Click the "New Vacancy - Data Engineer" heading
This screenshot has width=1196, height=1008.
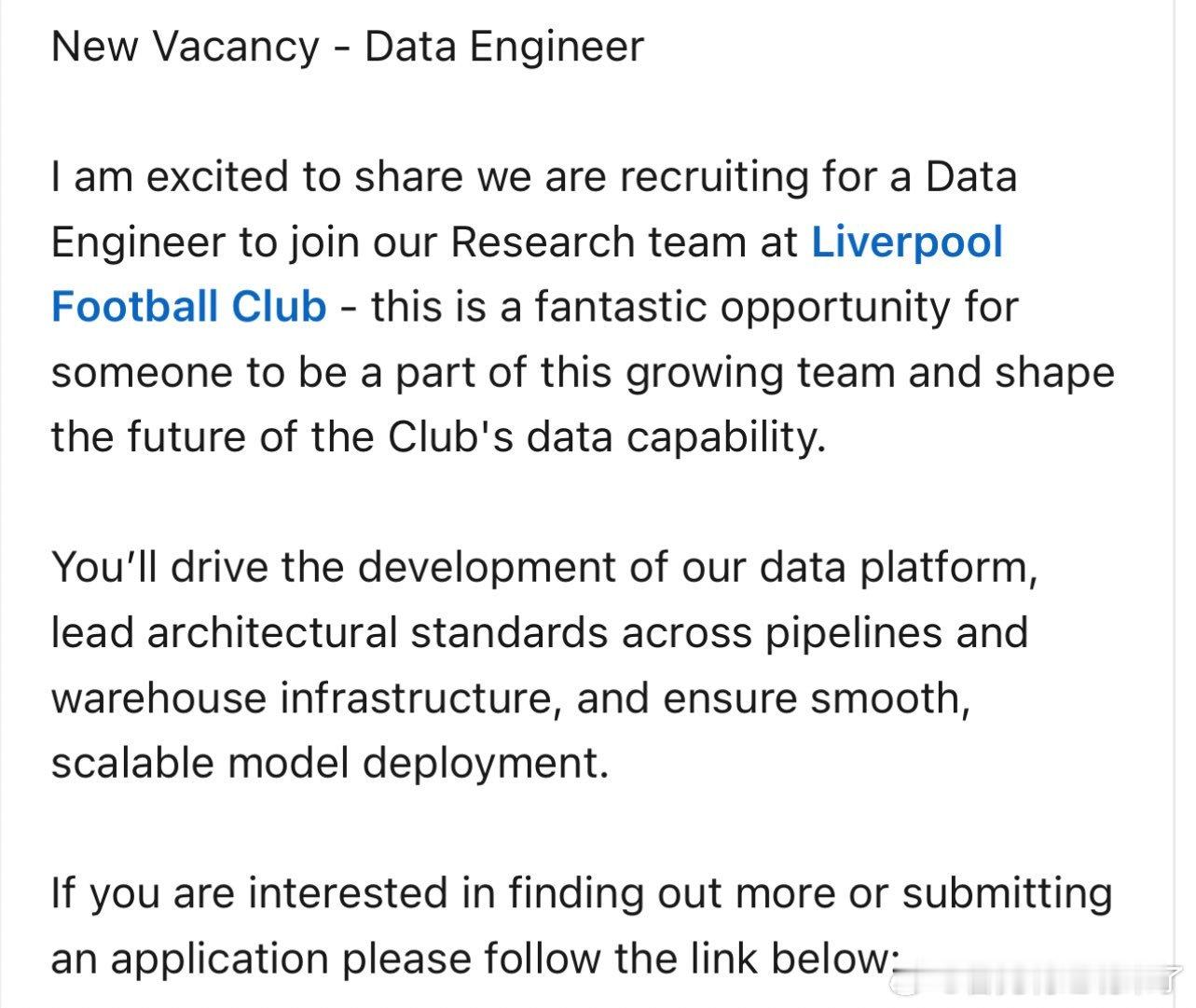[x=347, y=47]
